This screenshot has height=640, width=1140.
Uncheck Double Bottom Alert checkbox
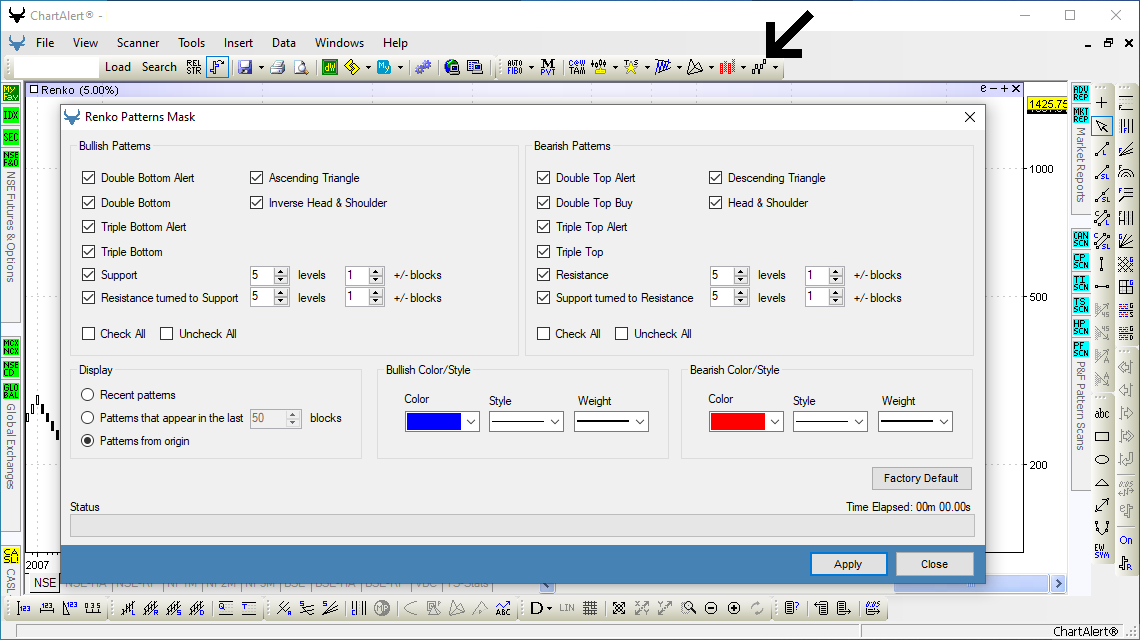[x=89, y=177]
